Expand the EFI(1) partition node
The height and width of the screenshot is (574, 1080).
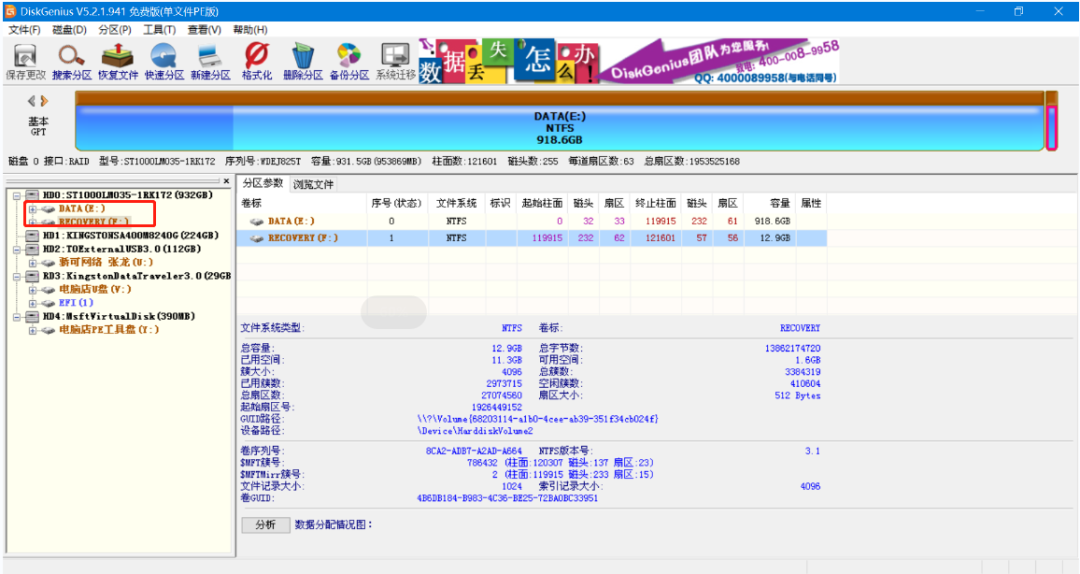click(32, 303)
